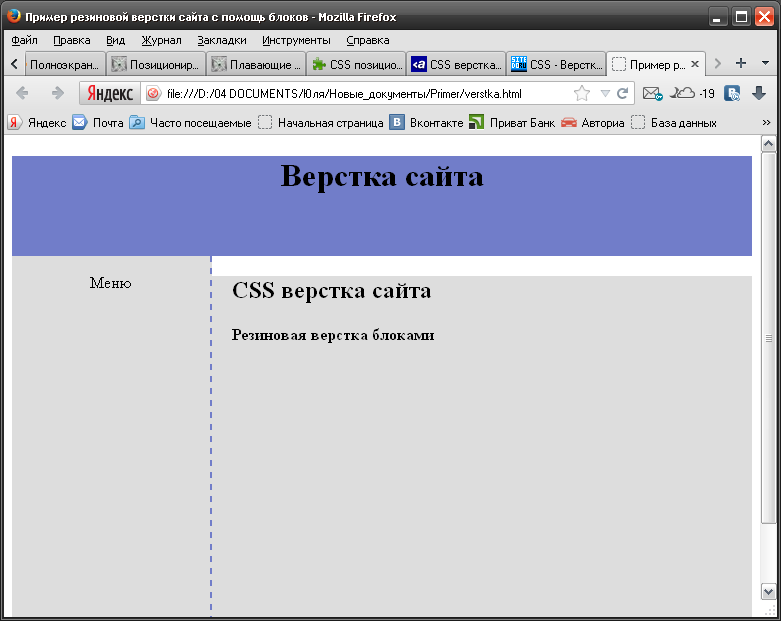Open the Вид menu
The image size is (781, 621).
coord(116,40)
